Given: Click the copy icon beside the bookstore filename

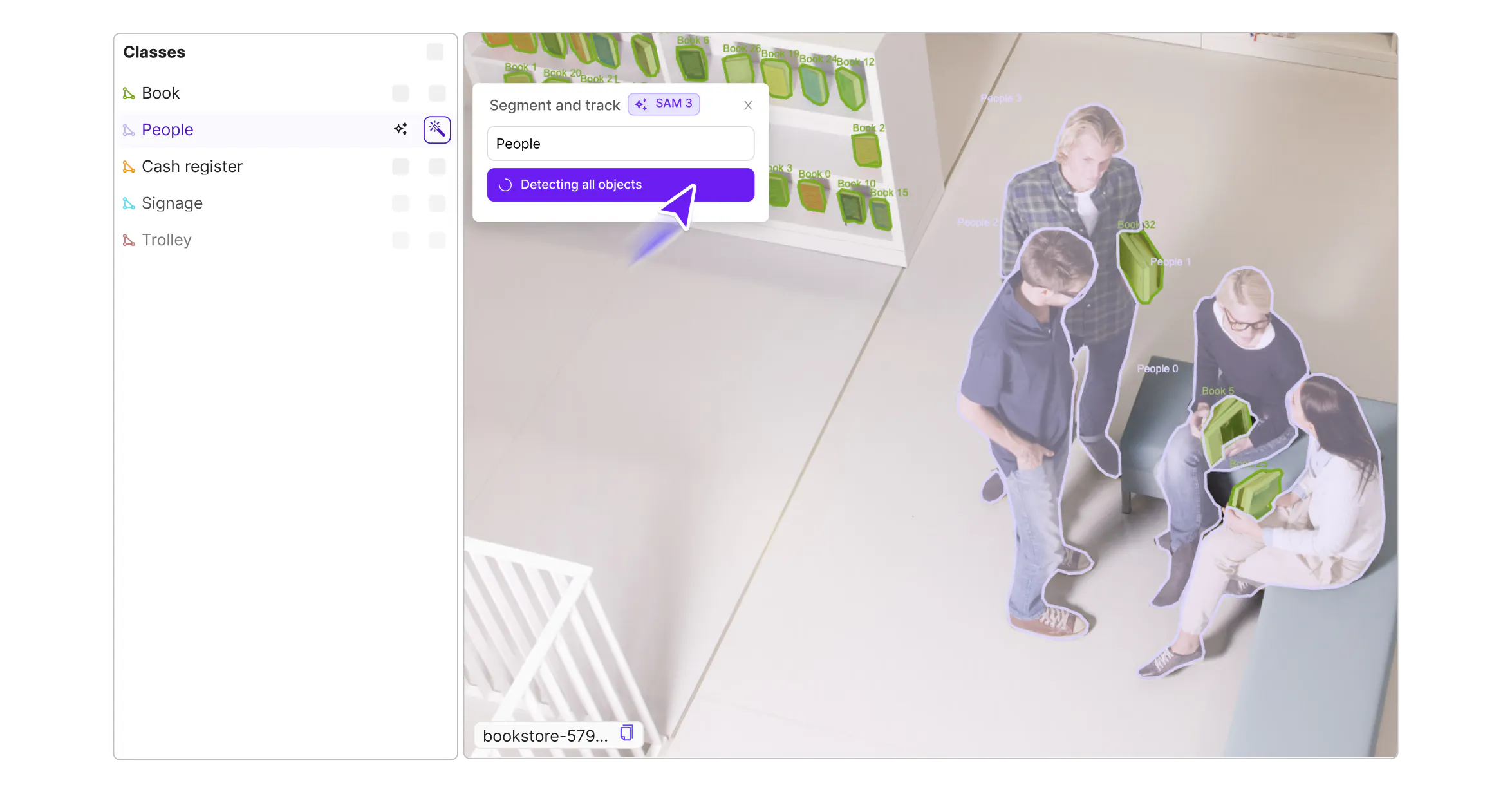Looking at the screenshot, I should (x=626, y=733).
